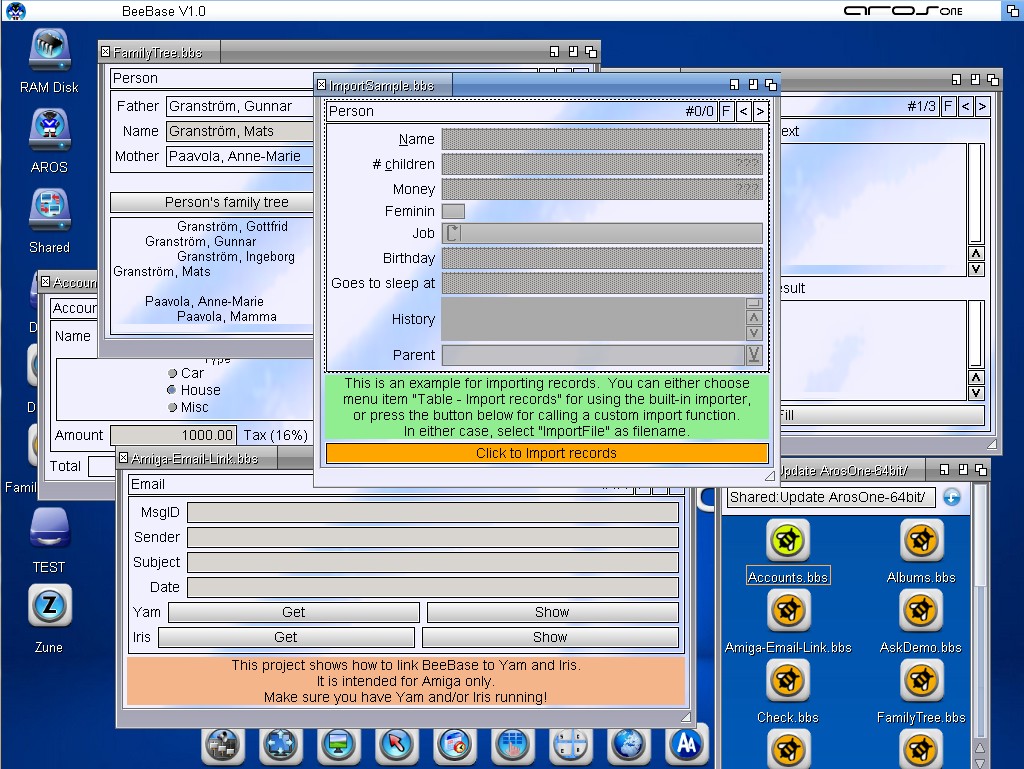The image size is (1024, 769).
Task: Toggle the Feminin checkbox
Action: point(453,211)
